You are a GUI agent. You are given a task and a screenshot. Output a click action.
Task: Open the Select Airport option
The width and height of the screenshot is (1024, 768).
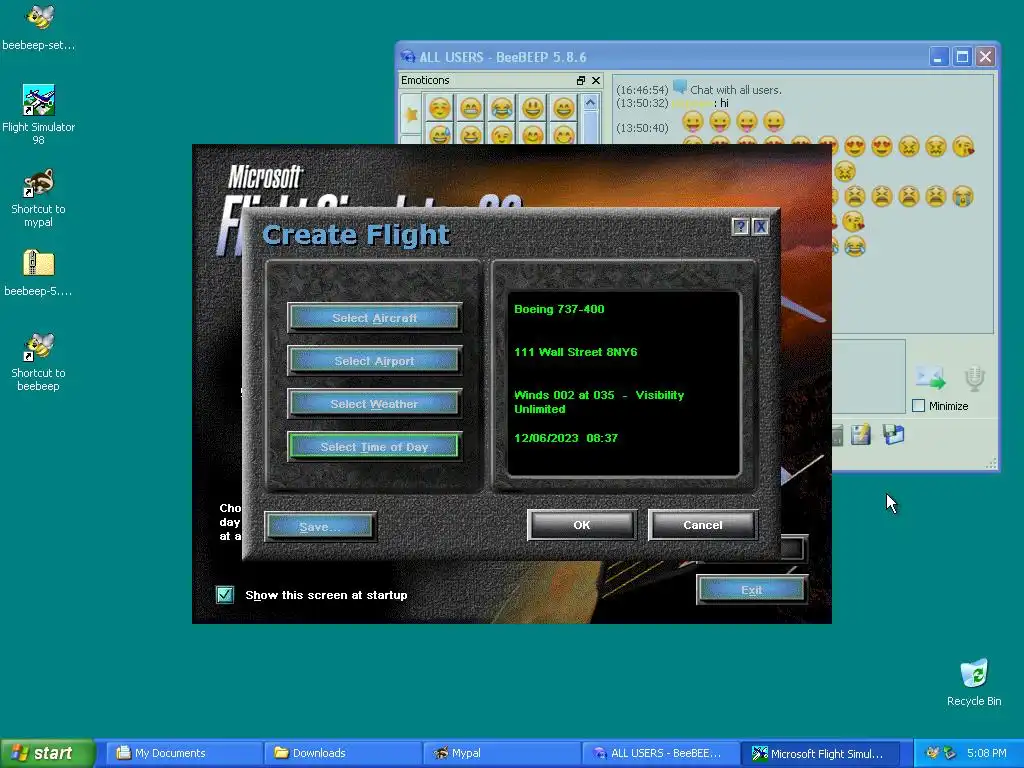pyautogui.click(x=374, y=361)
